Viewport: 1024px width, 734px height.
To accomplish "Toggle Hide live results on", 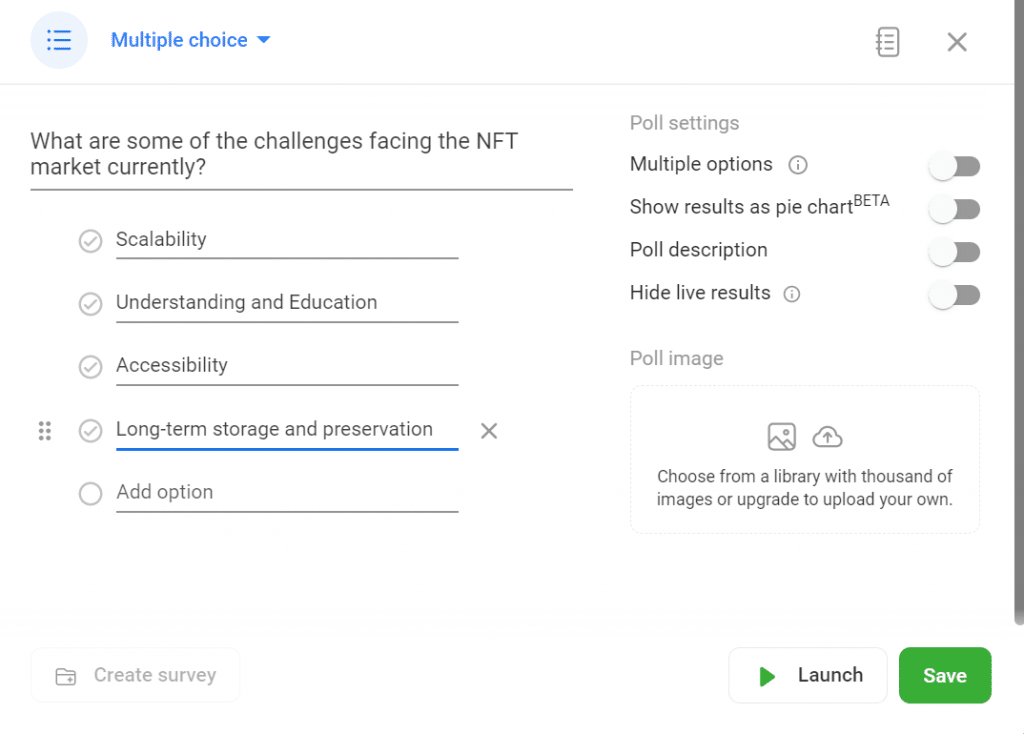I will tap(954, 295).
